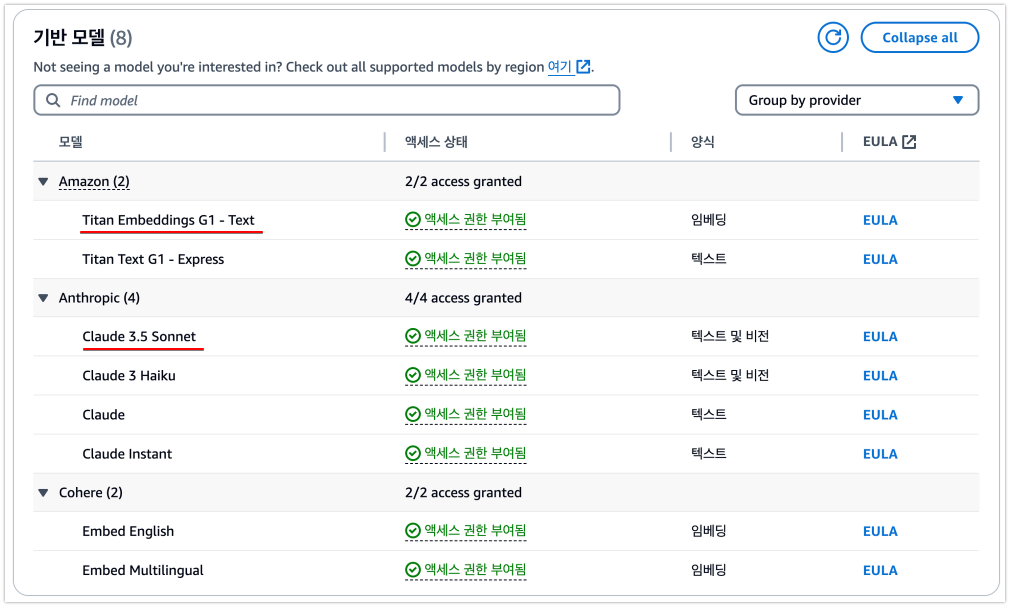1010x607 pixels.
Task: Click the EULA header external link icon
Action: 909,142
